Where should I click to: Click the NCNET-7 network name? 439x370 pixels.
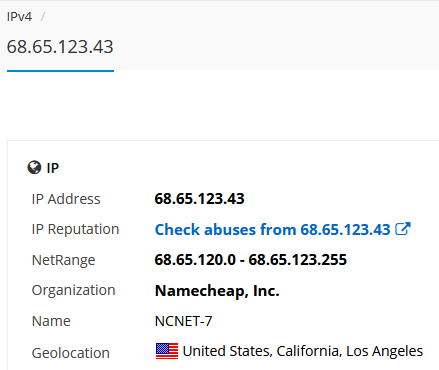[x=184, y=321]
